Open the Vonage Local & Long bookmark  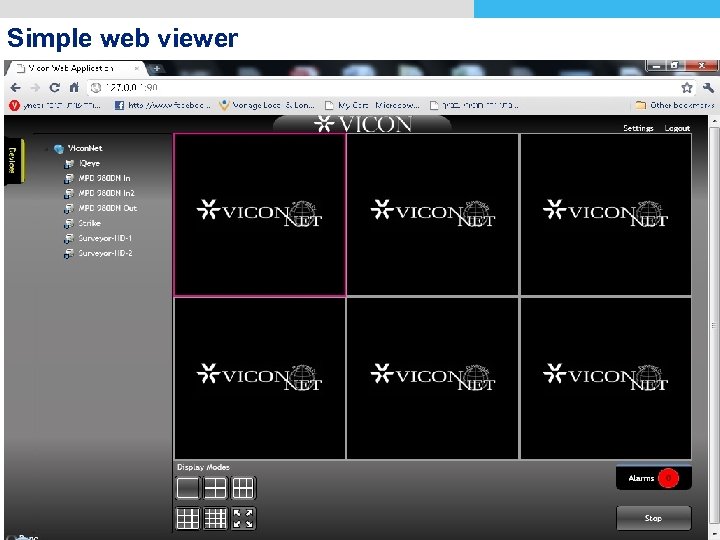coord(267,106)
